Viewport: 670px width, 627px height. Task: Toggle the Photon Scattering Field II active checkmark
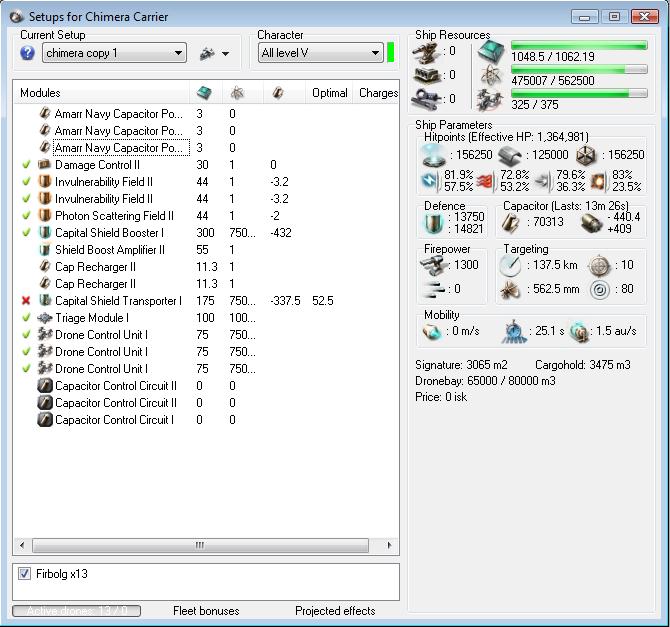[x=26, y=215]
